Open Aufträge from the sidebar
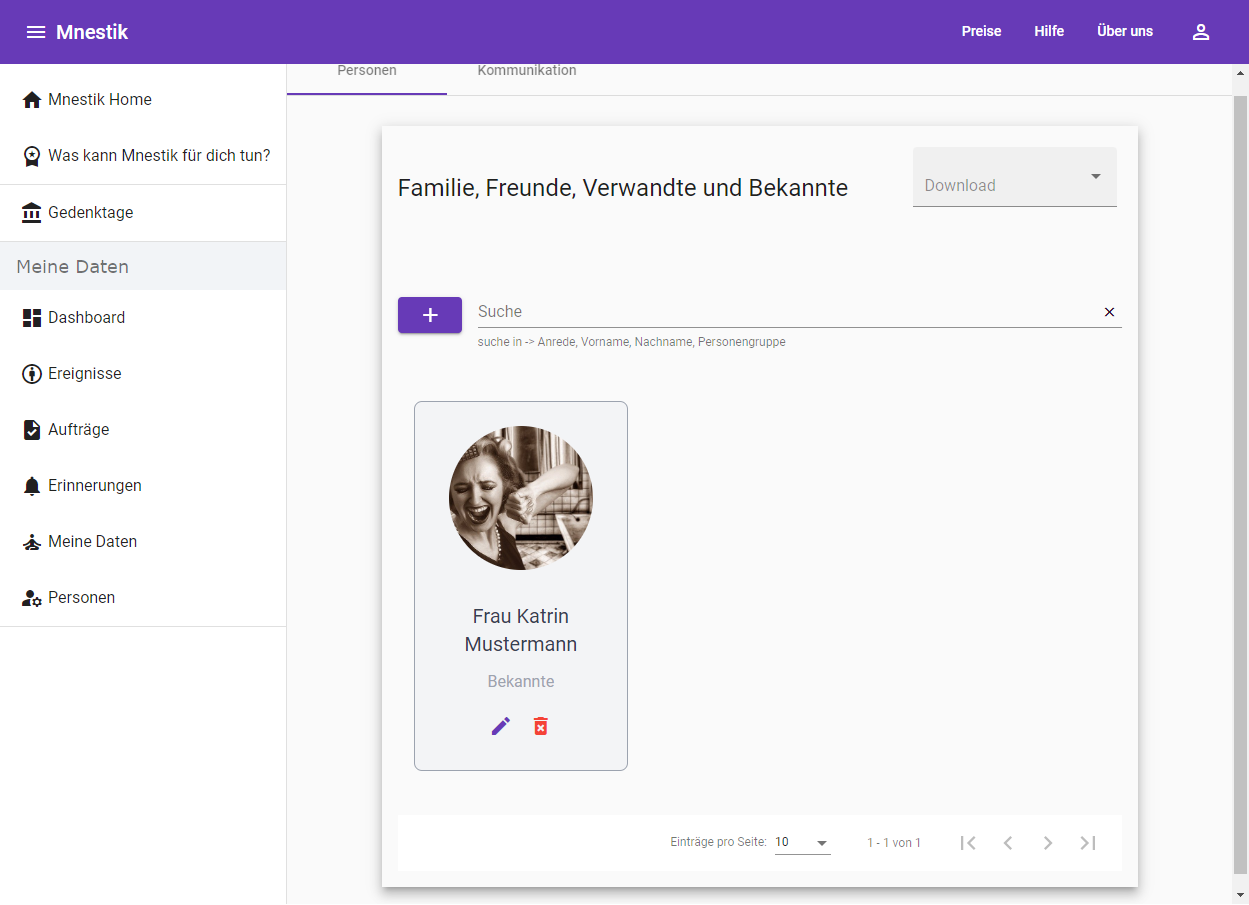1249x905 pixels. (x=78, y=430)
